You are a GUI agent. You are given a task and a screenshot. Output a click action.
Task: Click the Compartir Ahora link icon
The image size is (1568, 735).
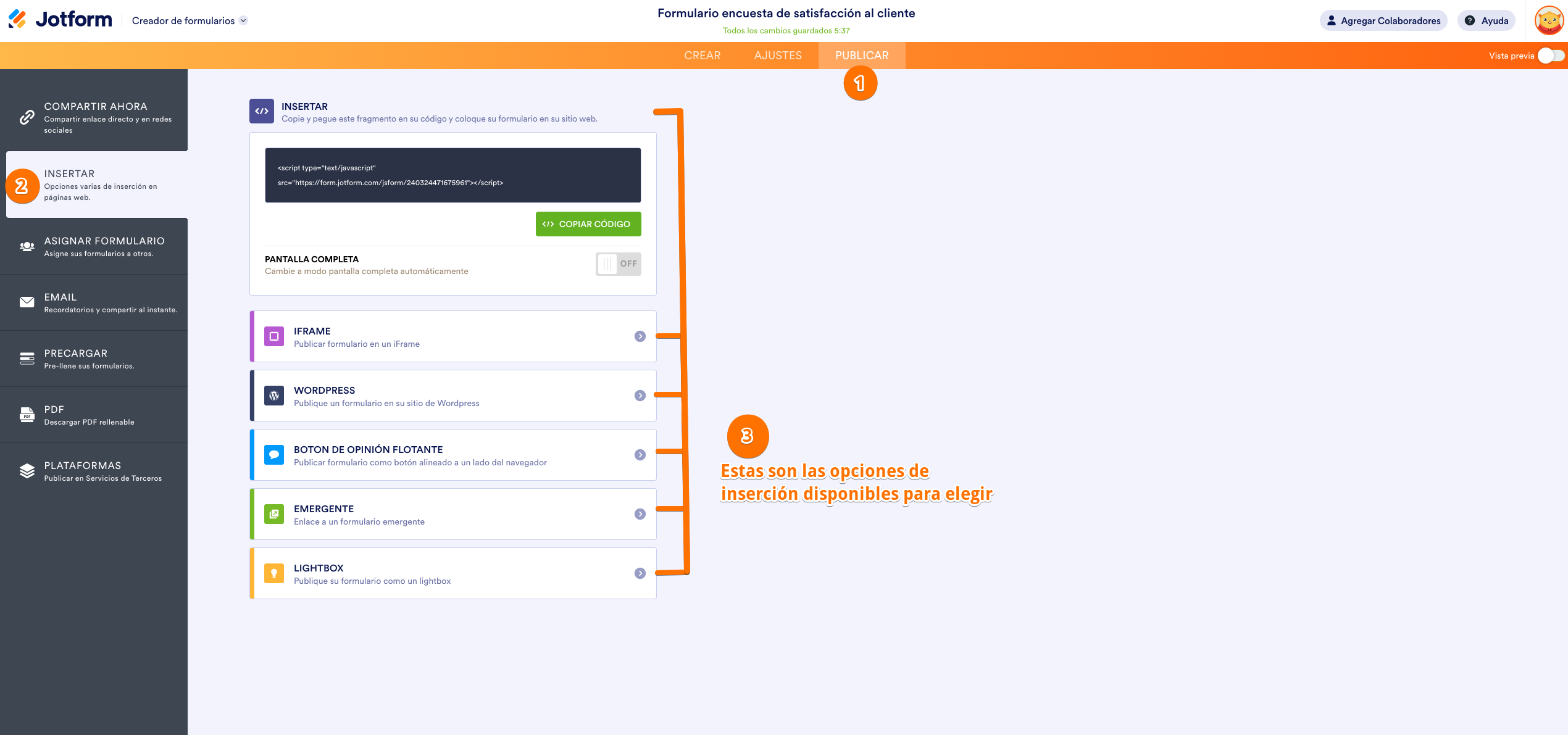(x=27, y=117)
